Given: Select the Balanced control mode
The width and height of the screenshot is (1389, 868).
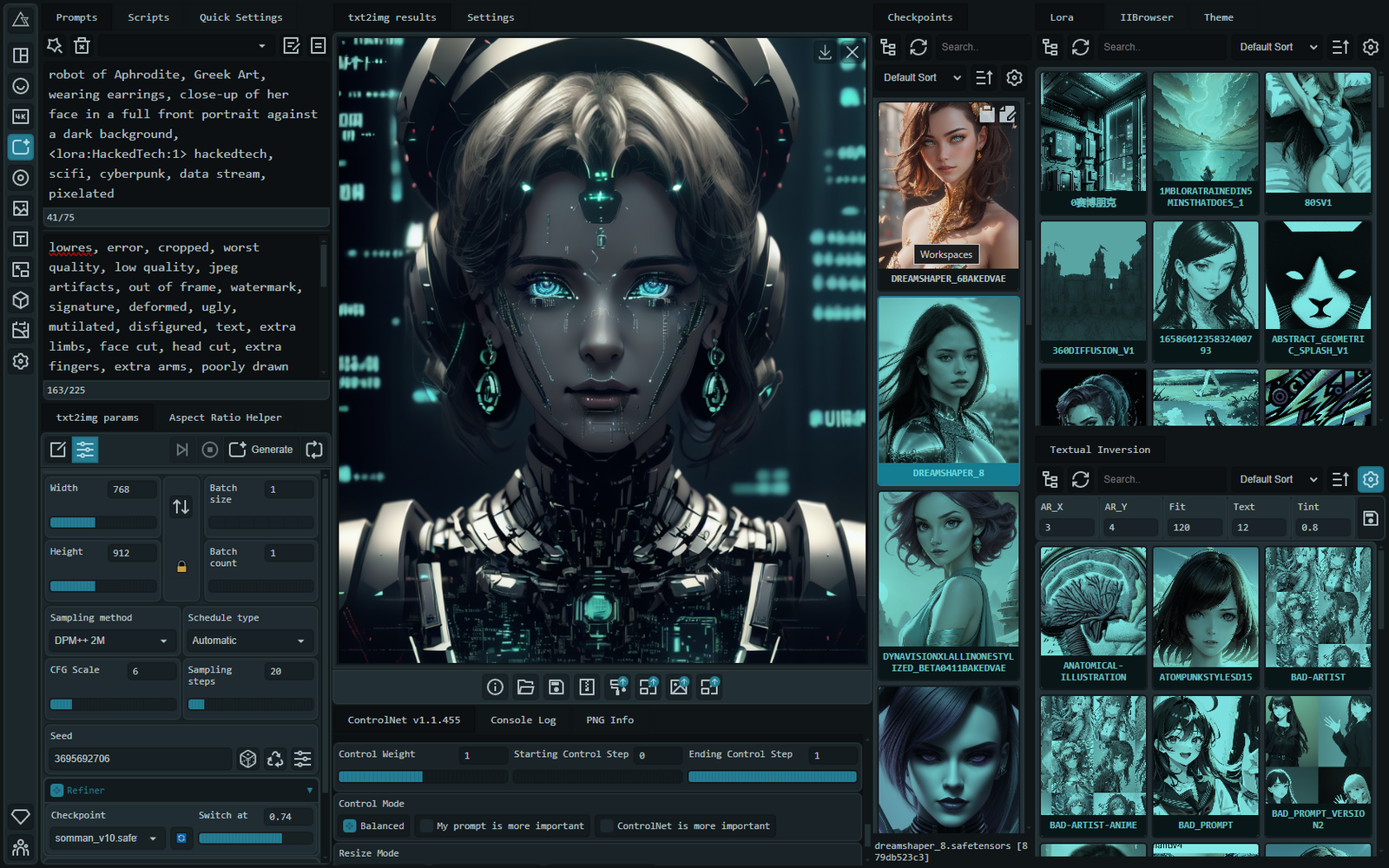Looking at the screenshot, I should coord(374,826).
